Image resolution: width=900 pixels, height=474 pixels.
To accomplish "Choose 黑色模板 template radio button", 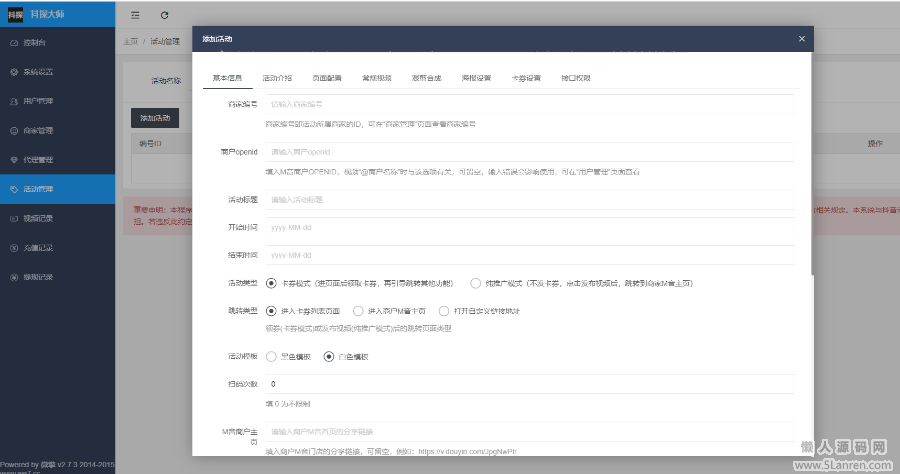I will 271,356.
